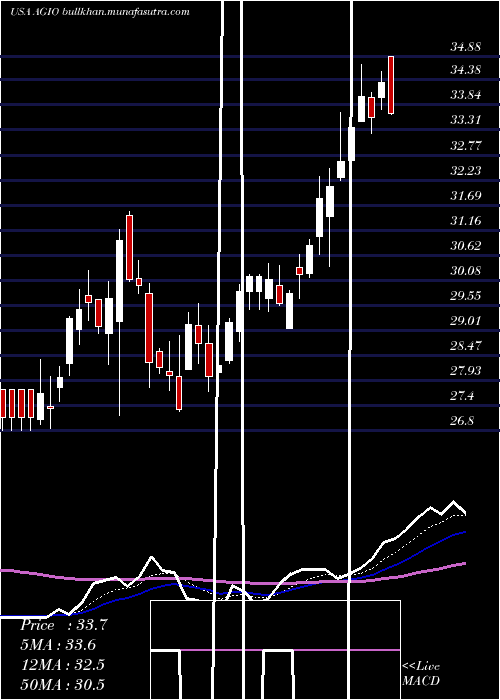Click the tall red candlestick peaking near 31.4
This screenshot has height=700, width=500.
(129, 247)
